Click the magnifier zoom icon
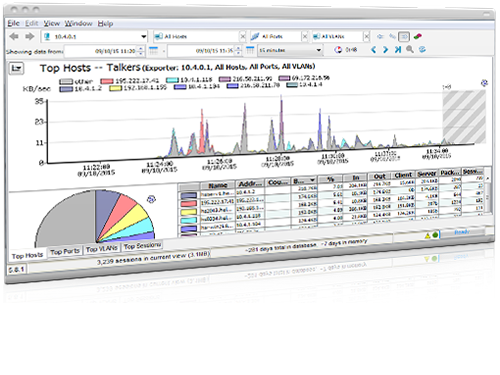This screenshot has width=500, height=375. point(410,50)
